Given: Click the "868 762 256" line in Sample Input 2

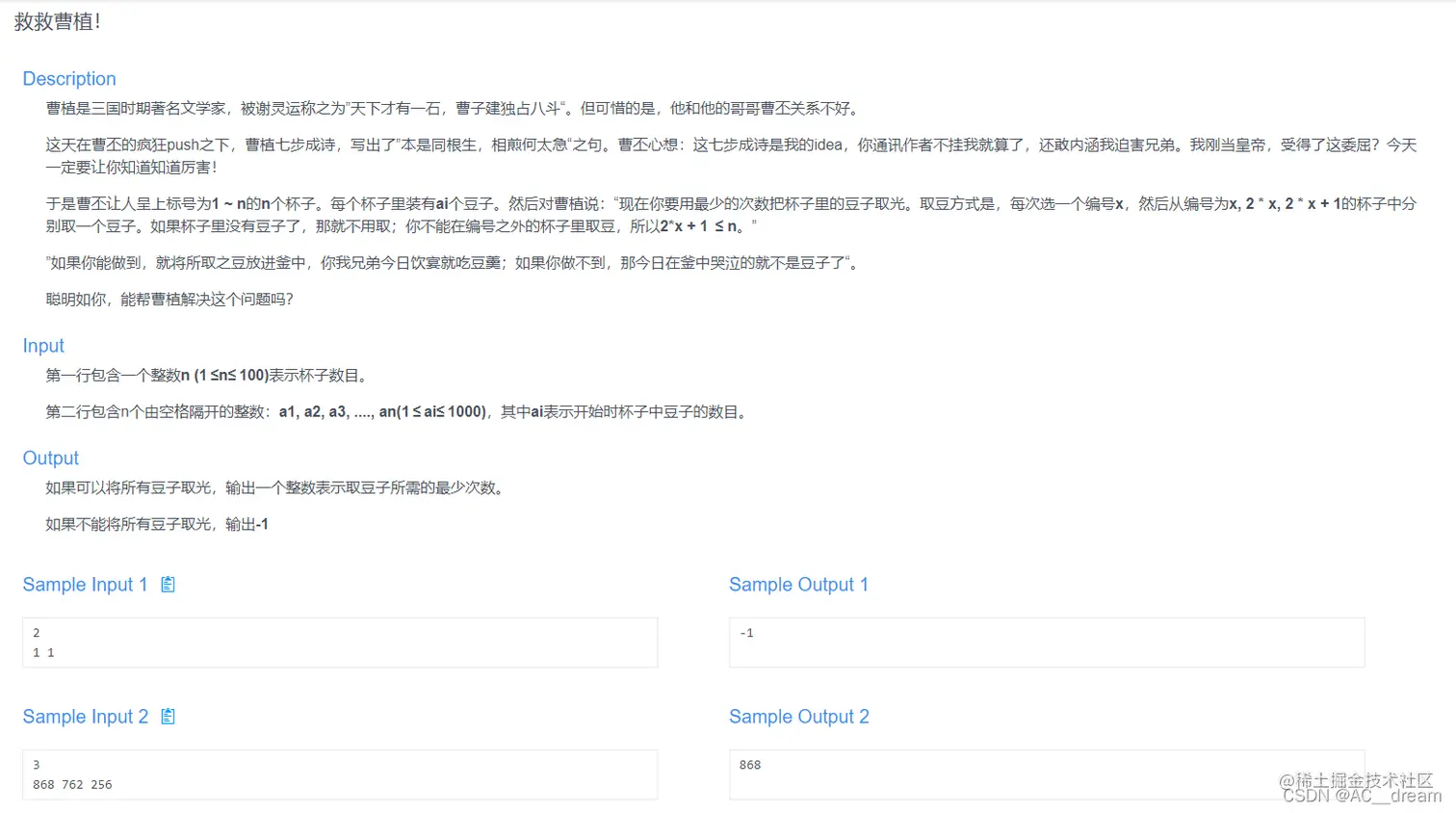Looking at the screenshot, I should pyautogui.click(x=72, y=785).
